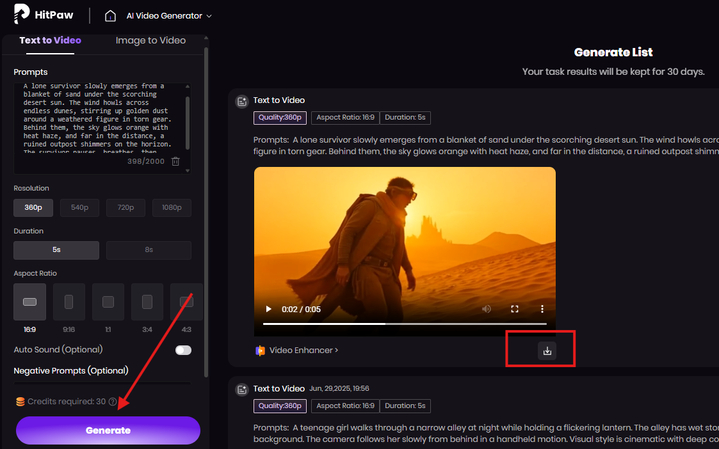
Task: Click the dated task's Text to Video icon
Action: pyautogui.click(x=242, y=390)
